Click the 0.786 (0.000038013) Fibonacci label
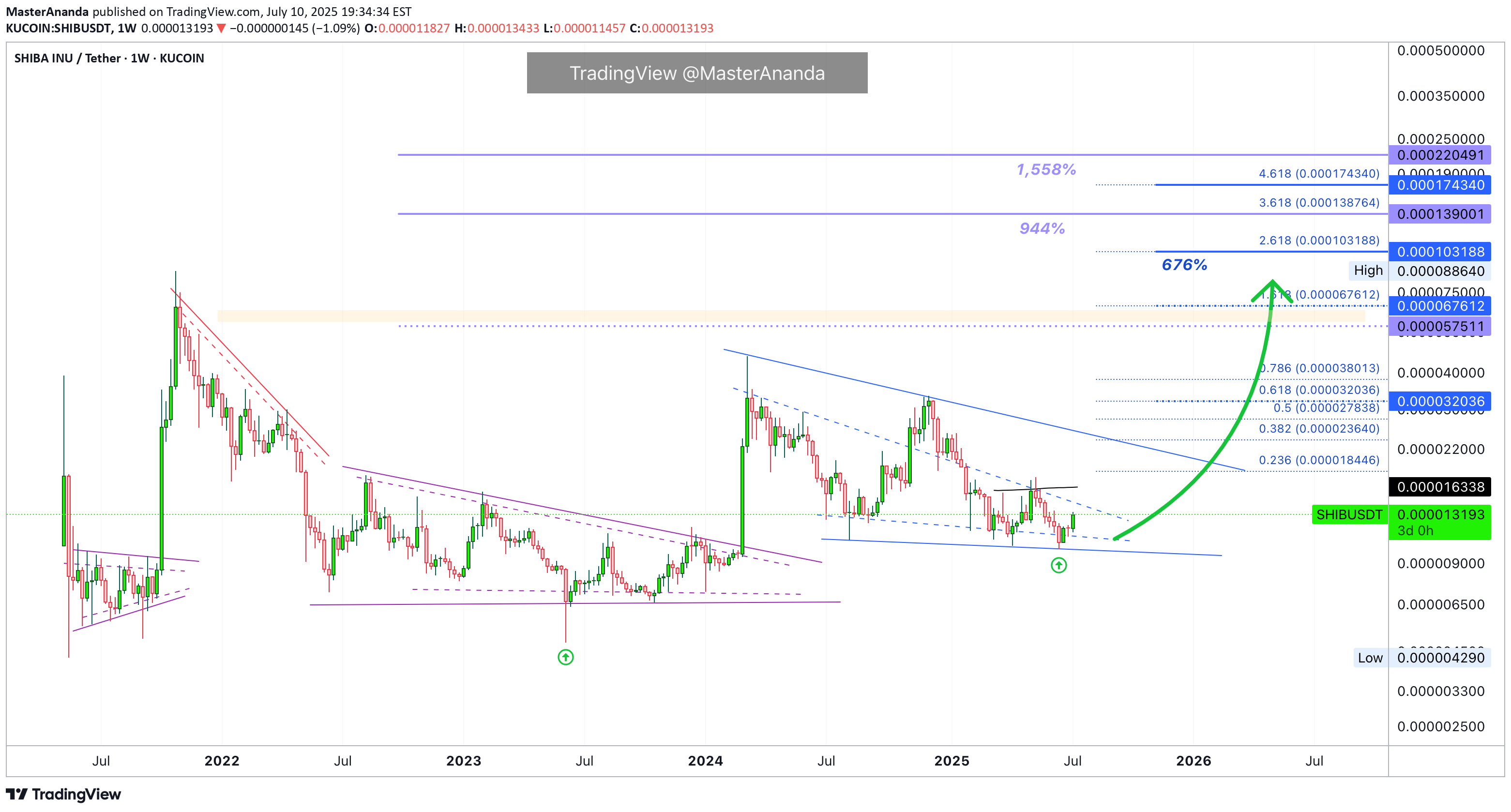 point(1319,368)
